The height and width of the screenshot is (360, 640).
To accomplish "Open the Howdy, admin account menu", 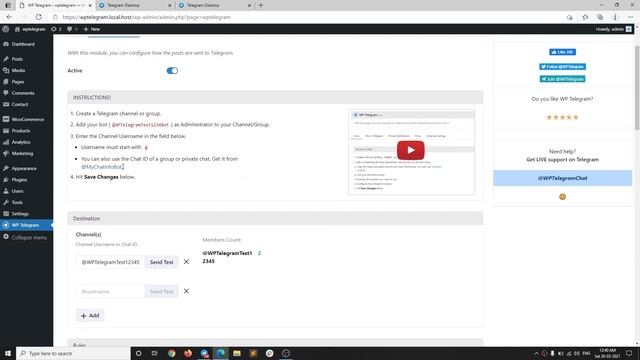I will point(613,29).
